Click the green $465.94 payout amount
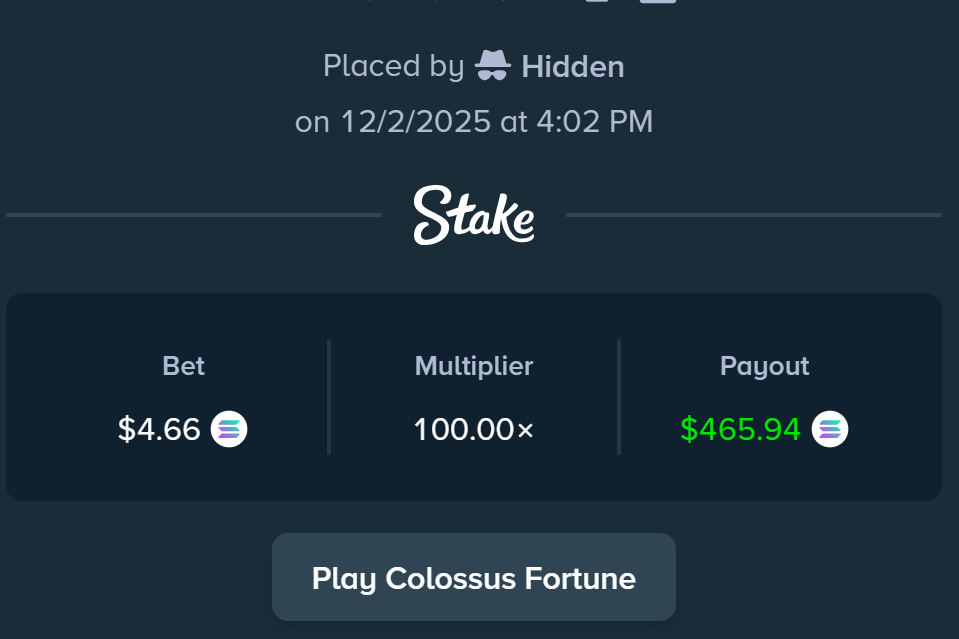959x639 pixels. pyautogui.click(x=740, y=430)
